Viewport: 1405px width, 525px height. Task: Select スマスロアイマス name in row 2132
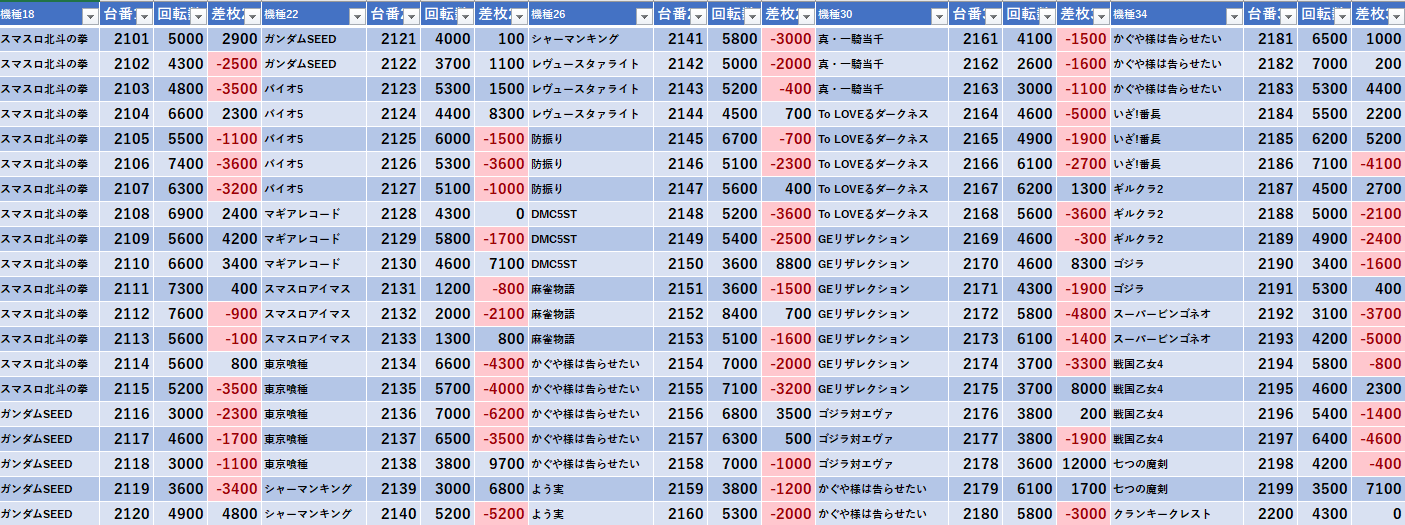(x=308, y=314)
